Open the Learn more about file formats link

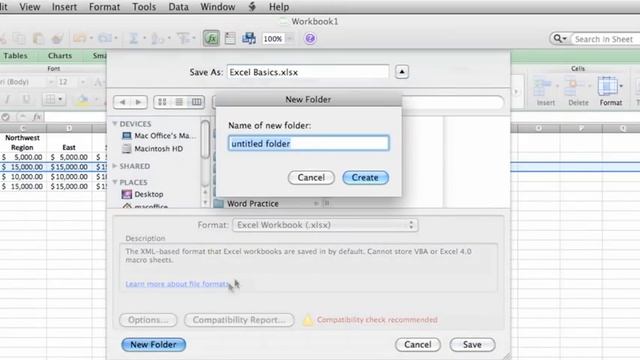(x=178, y=284)
